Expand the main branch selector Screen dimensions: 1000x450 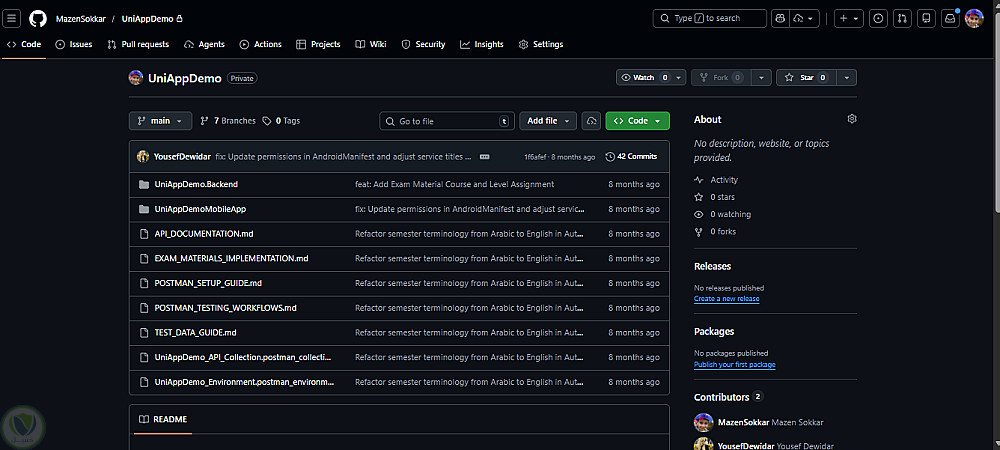(160, 120)
